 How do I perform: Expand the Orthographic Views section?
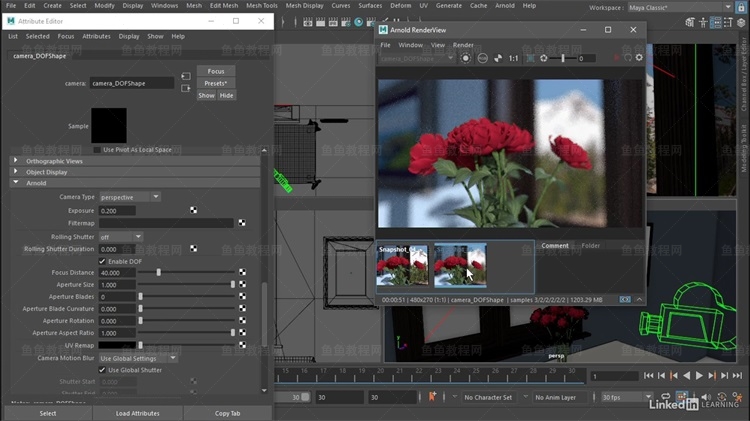coord(135,161)
